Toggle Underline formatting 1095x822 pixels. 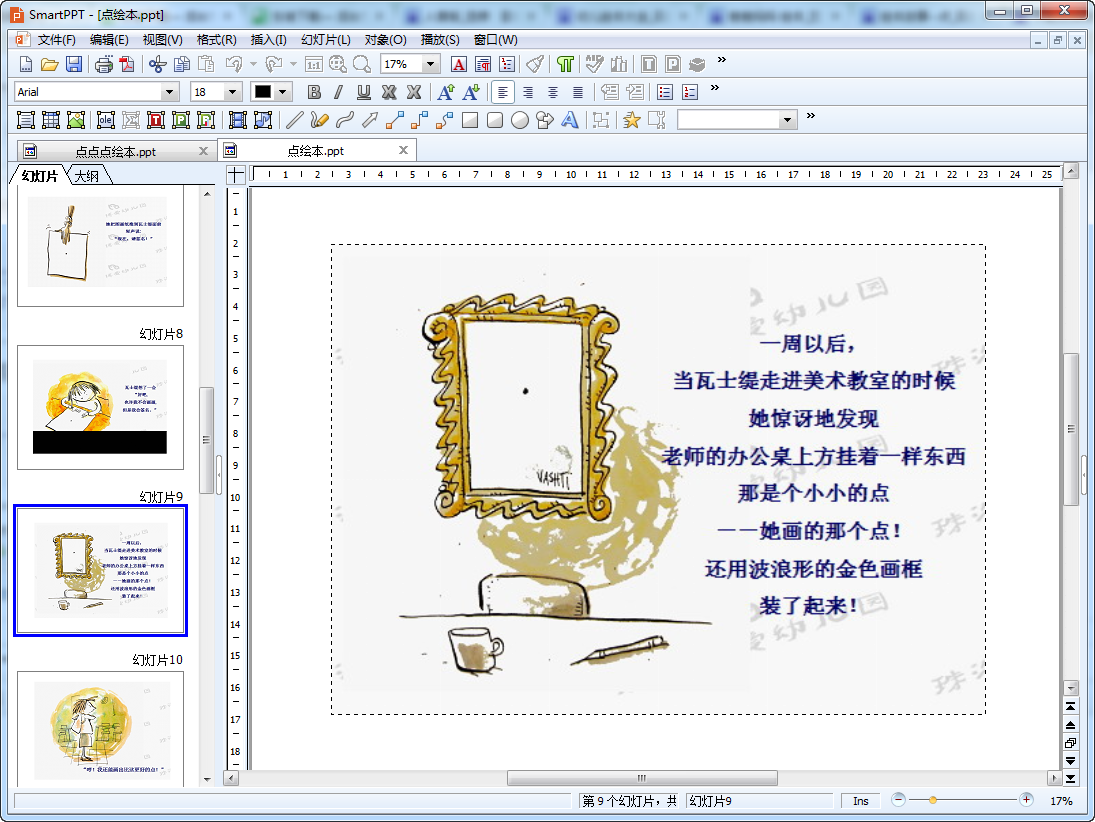[x=364, y=92]
